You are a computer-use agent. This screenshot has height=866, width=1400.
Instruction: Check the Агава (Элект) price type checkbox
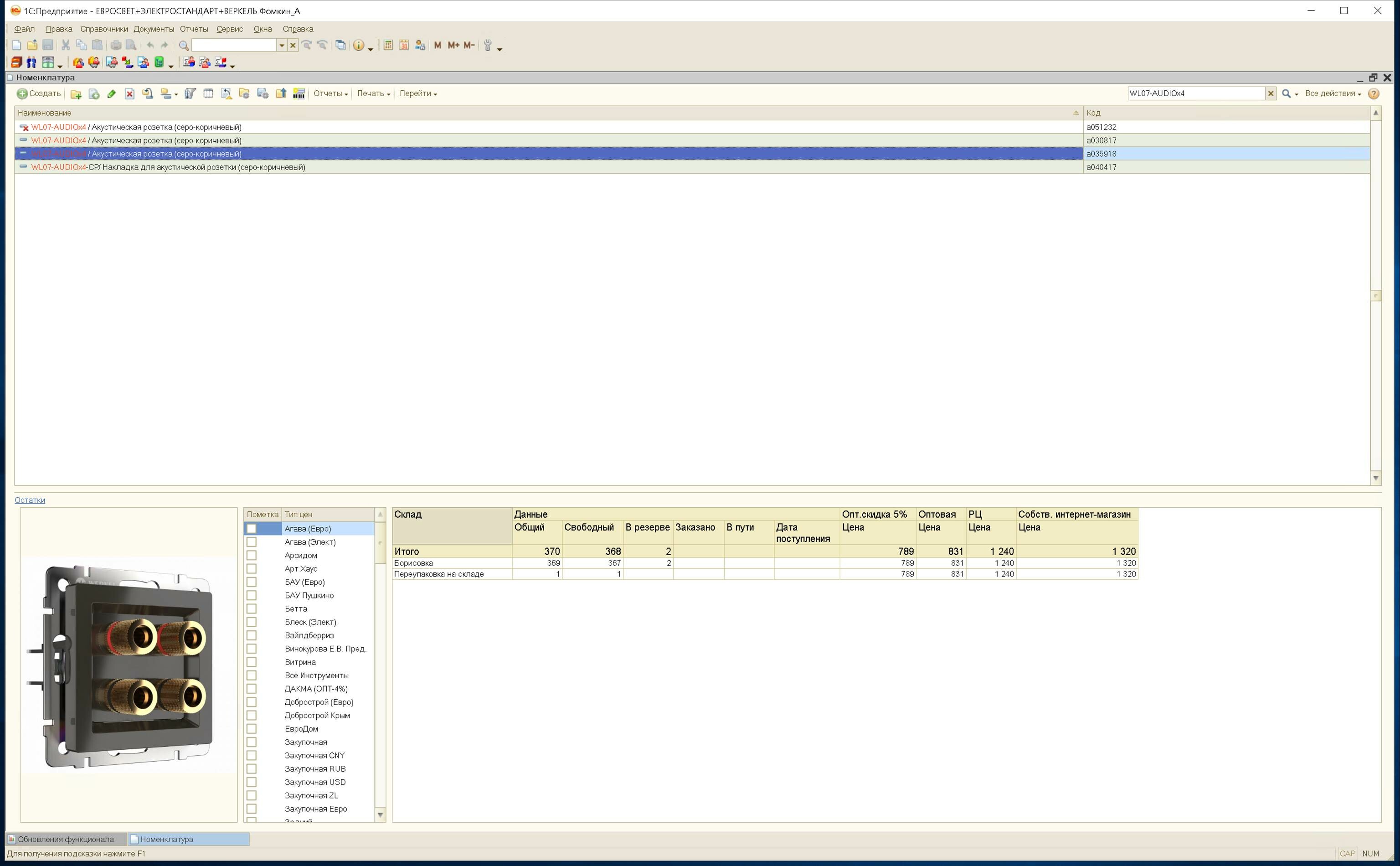point(252,542)
